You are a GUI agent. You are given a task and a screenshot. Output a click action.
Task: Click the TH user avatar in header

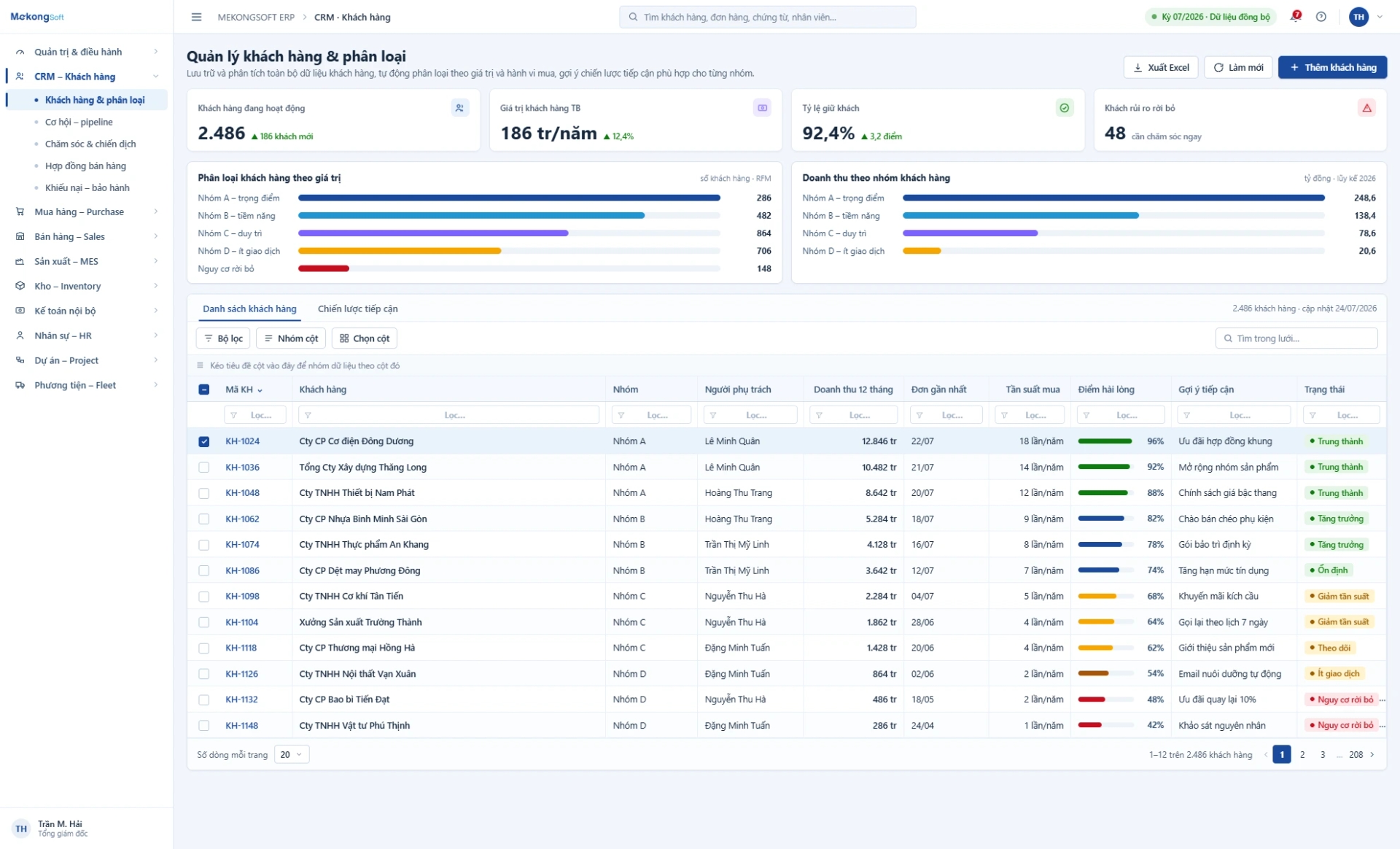coord(1358,17)
